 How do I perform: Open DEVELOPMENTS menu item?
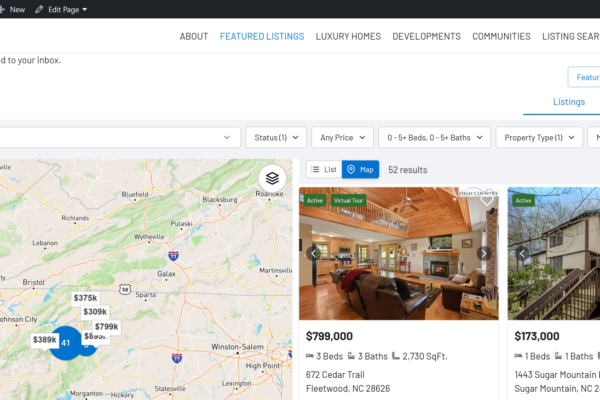[426, 36]
